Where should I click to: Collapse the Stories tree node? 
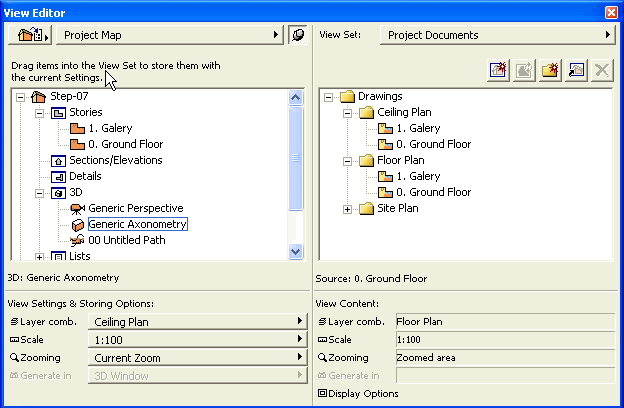(40, 113)
